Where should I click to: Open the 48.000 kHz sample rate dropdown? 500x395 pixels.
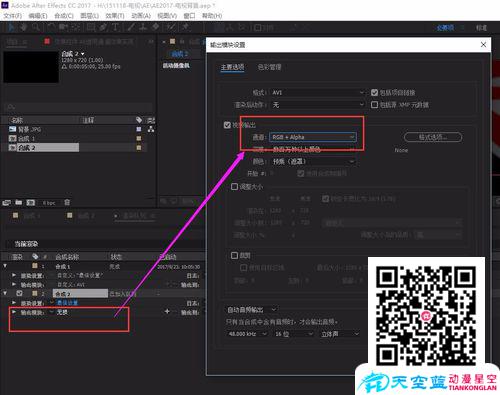[x=247, y=334]
